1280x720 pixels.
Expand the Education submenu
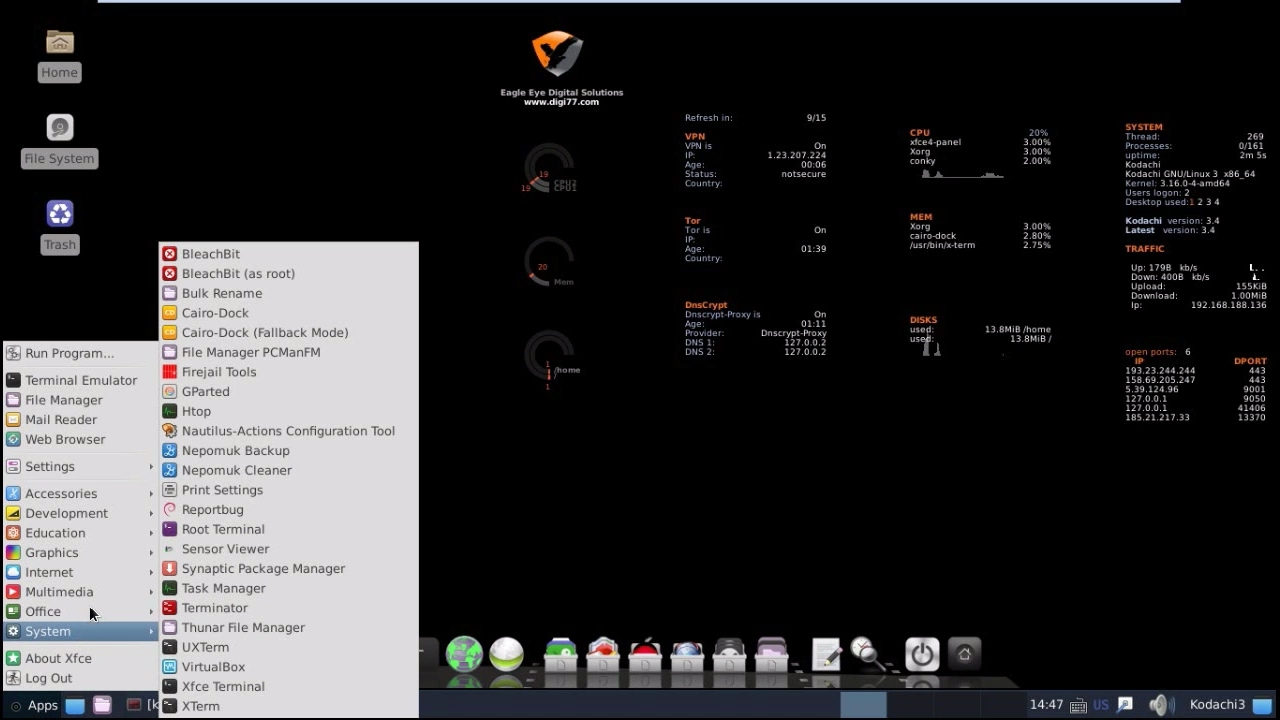point(81,533)
